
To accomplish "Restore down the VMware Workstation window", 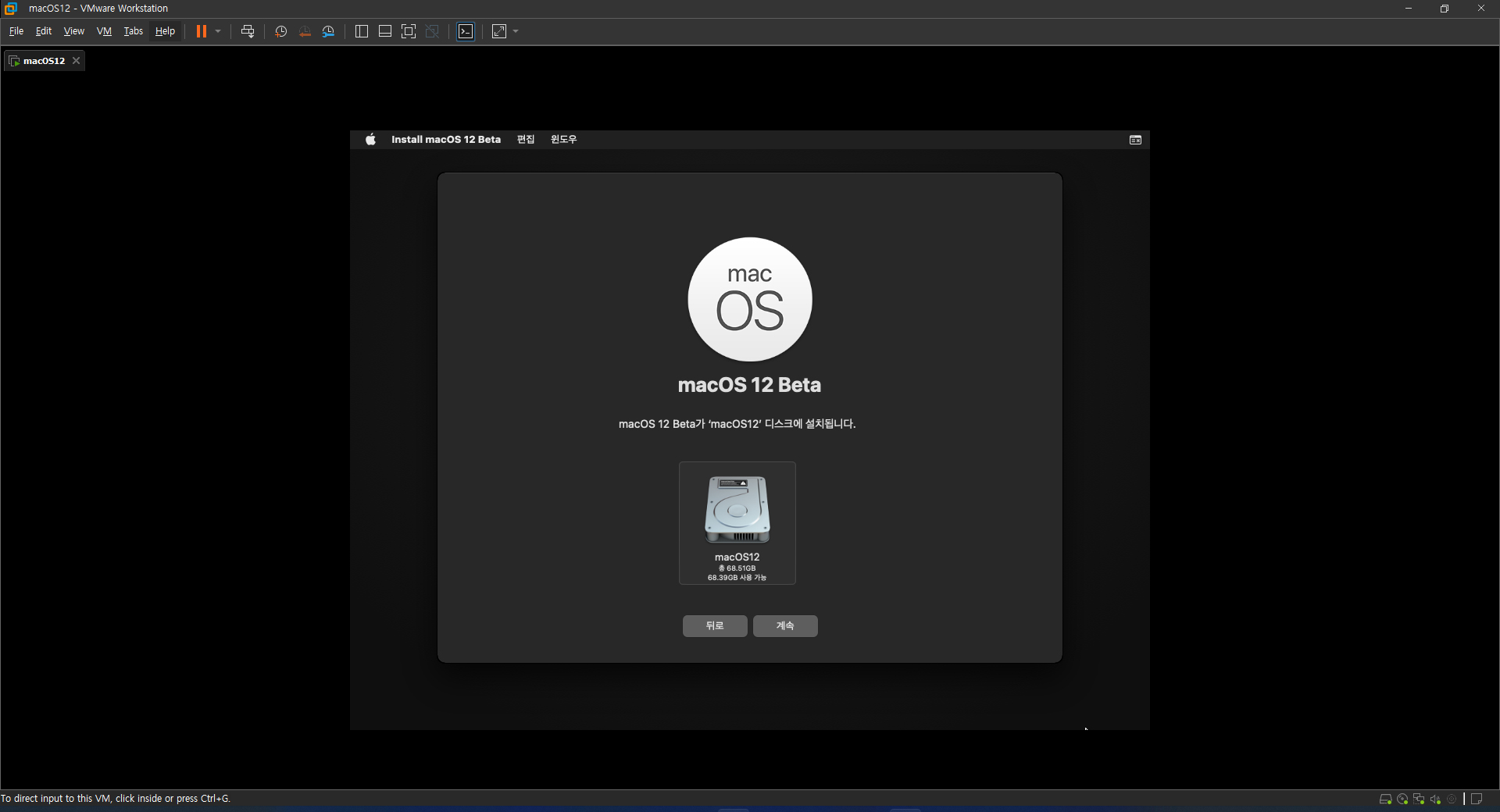I will point(1445,9).
